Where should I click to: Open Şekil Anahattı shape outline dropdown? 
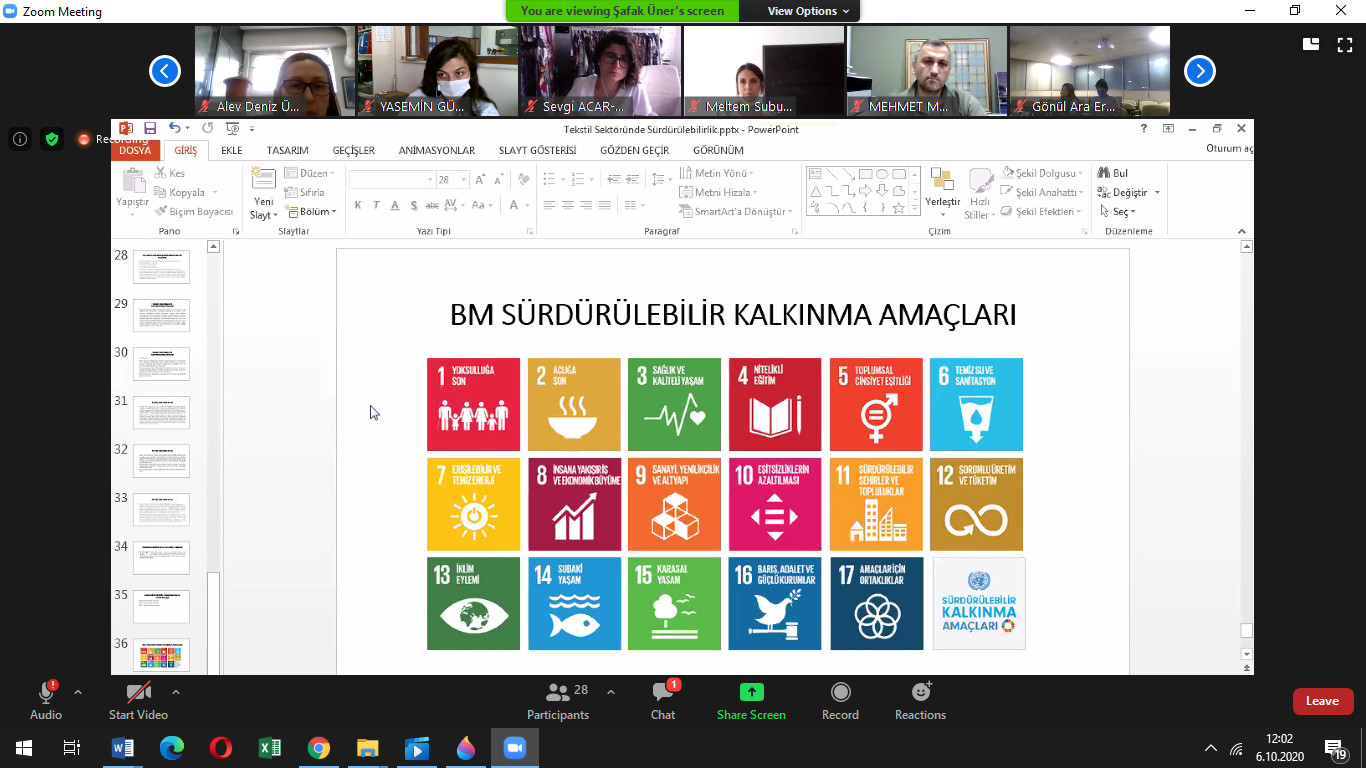[1042, 192]
